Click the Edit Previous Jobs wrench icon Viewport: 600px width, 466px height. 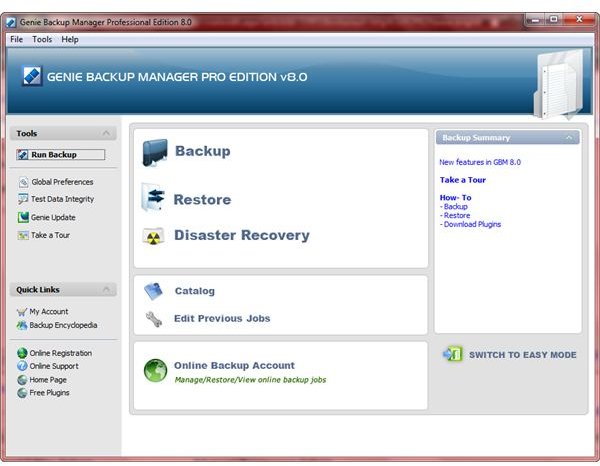(154, 319)
